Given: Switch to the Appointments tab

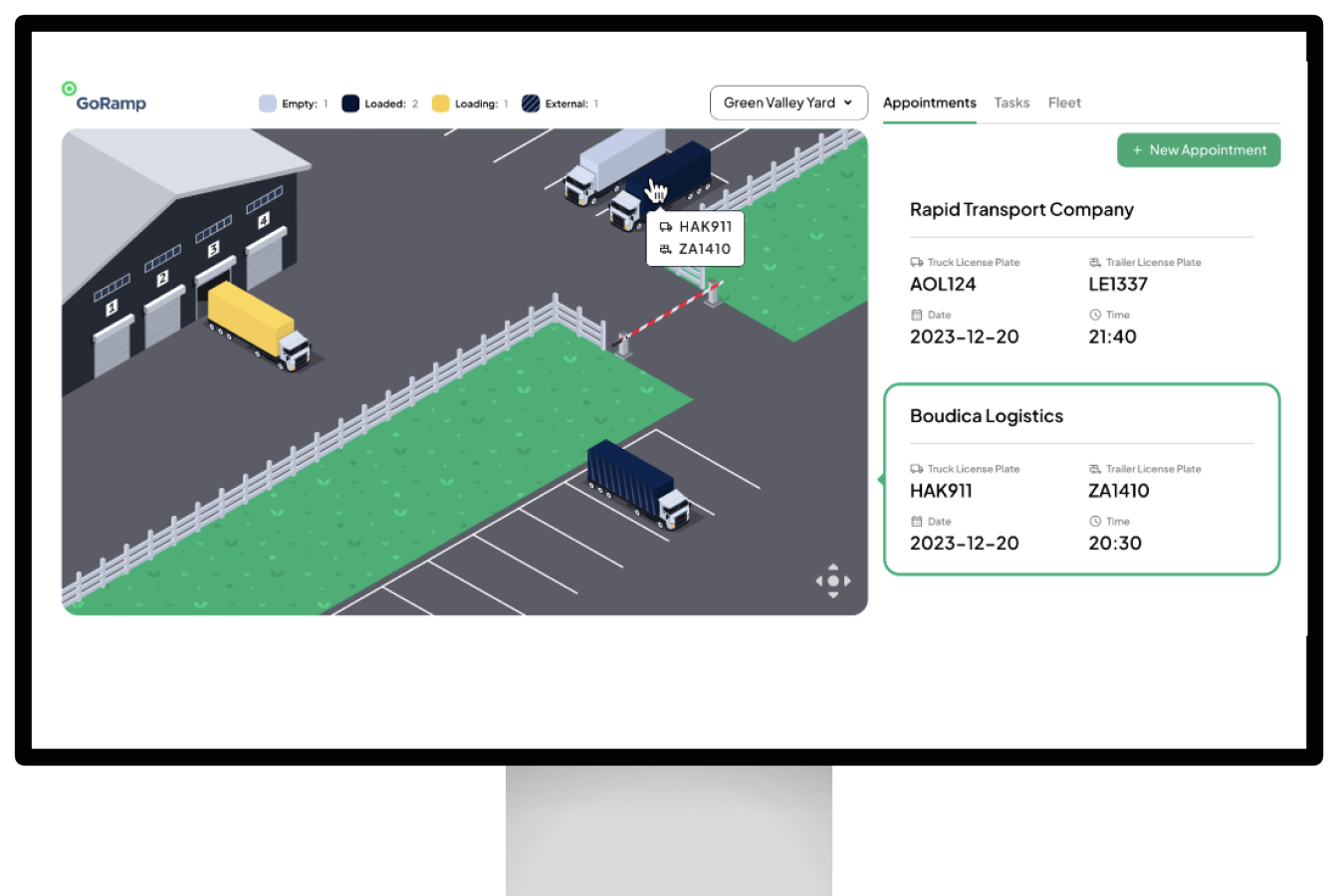Looking at the screenshot, I should click(930, 103).
